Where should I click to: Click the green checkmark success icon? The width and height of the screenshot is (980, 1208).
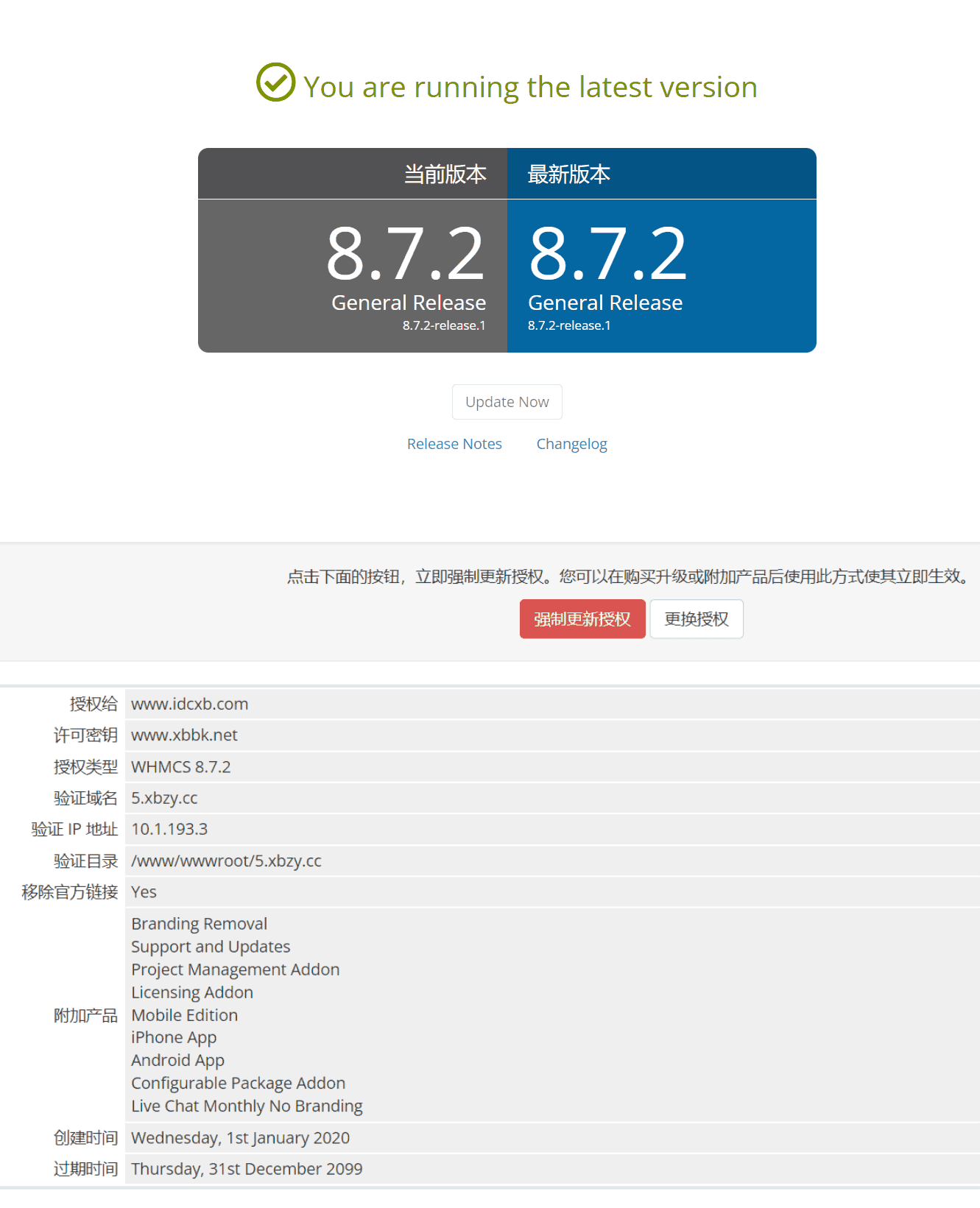tap(275, 82)
